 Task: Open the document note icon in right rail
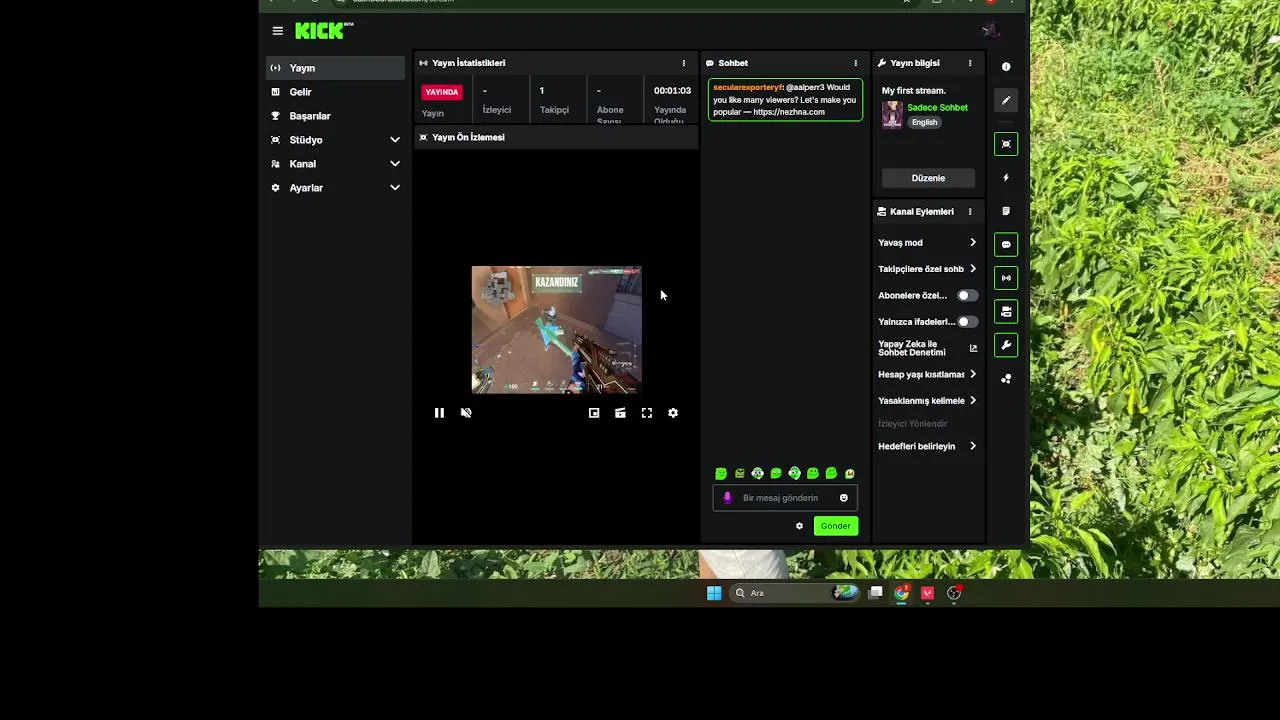1006,211
